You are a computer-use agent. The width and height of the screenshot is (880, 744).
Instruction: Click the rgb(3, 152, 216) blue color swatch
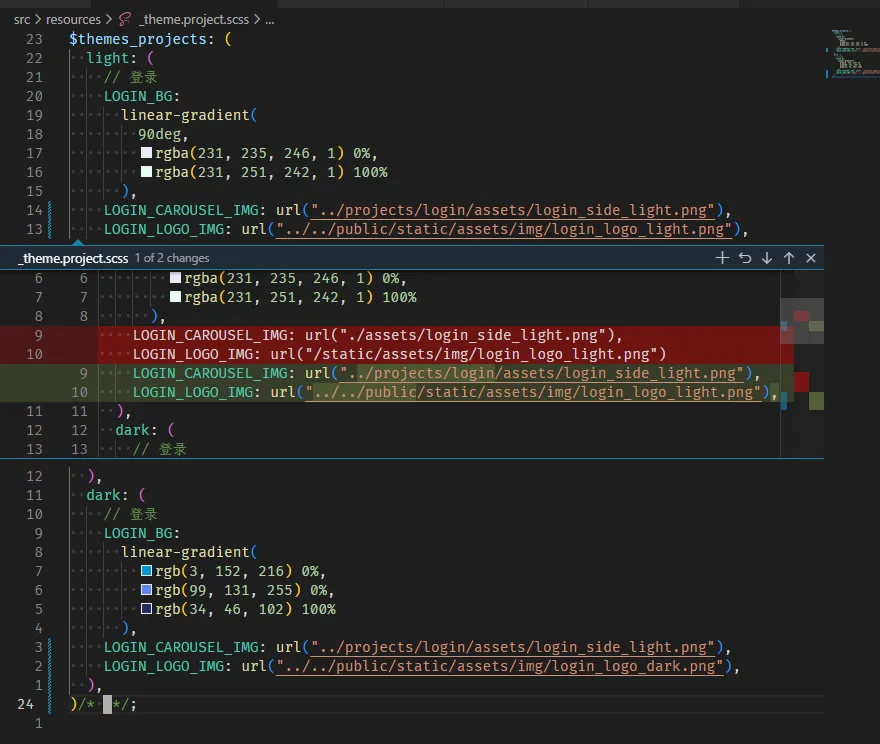tap(146, 571)
